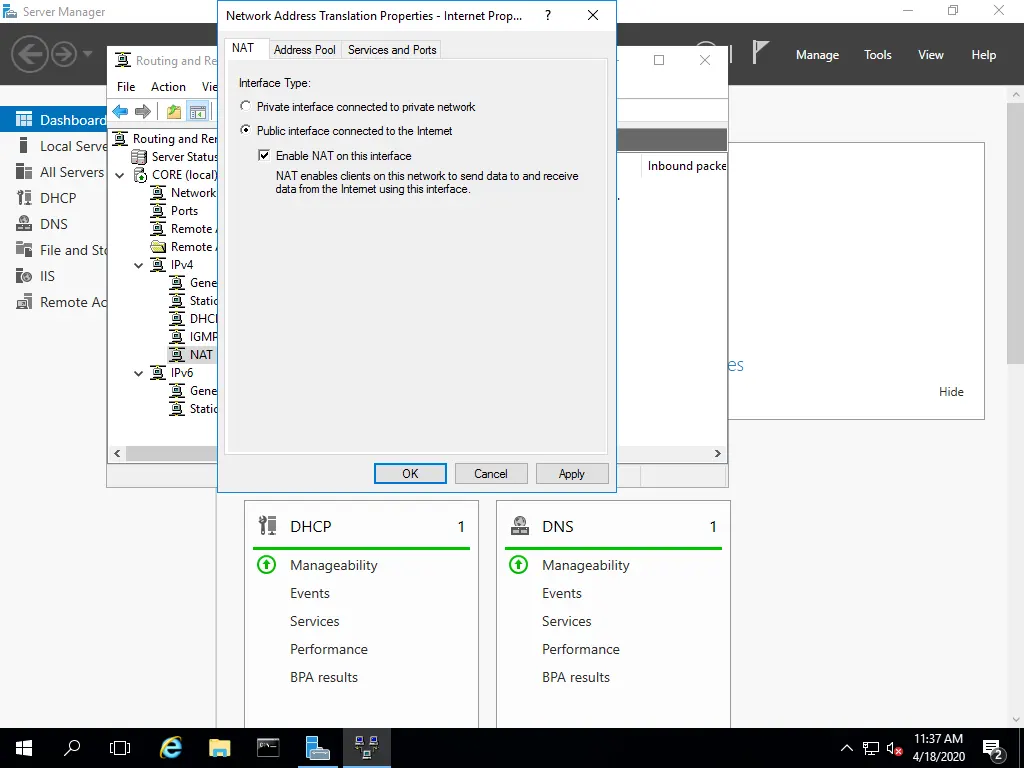Click the help question mark in dialog title
The width and height of the screenshot is (1024, 768).
click(548, 15)
